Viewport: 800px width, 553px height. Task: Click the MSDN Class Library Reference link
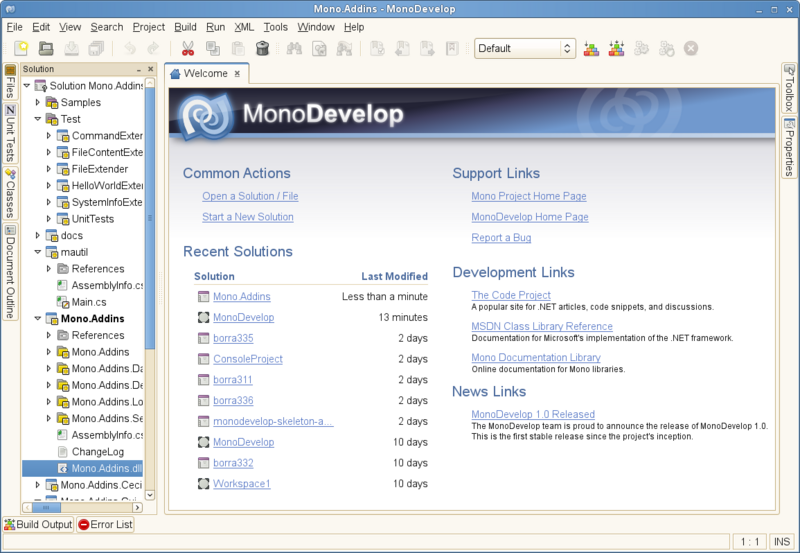542,326
